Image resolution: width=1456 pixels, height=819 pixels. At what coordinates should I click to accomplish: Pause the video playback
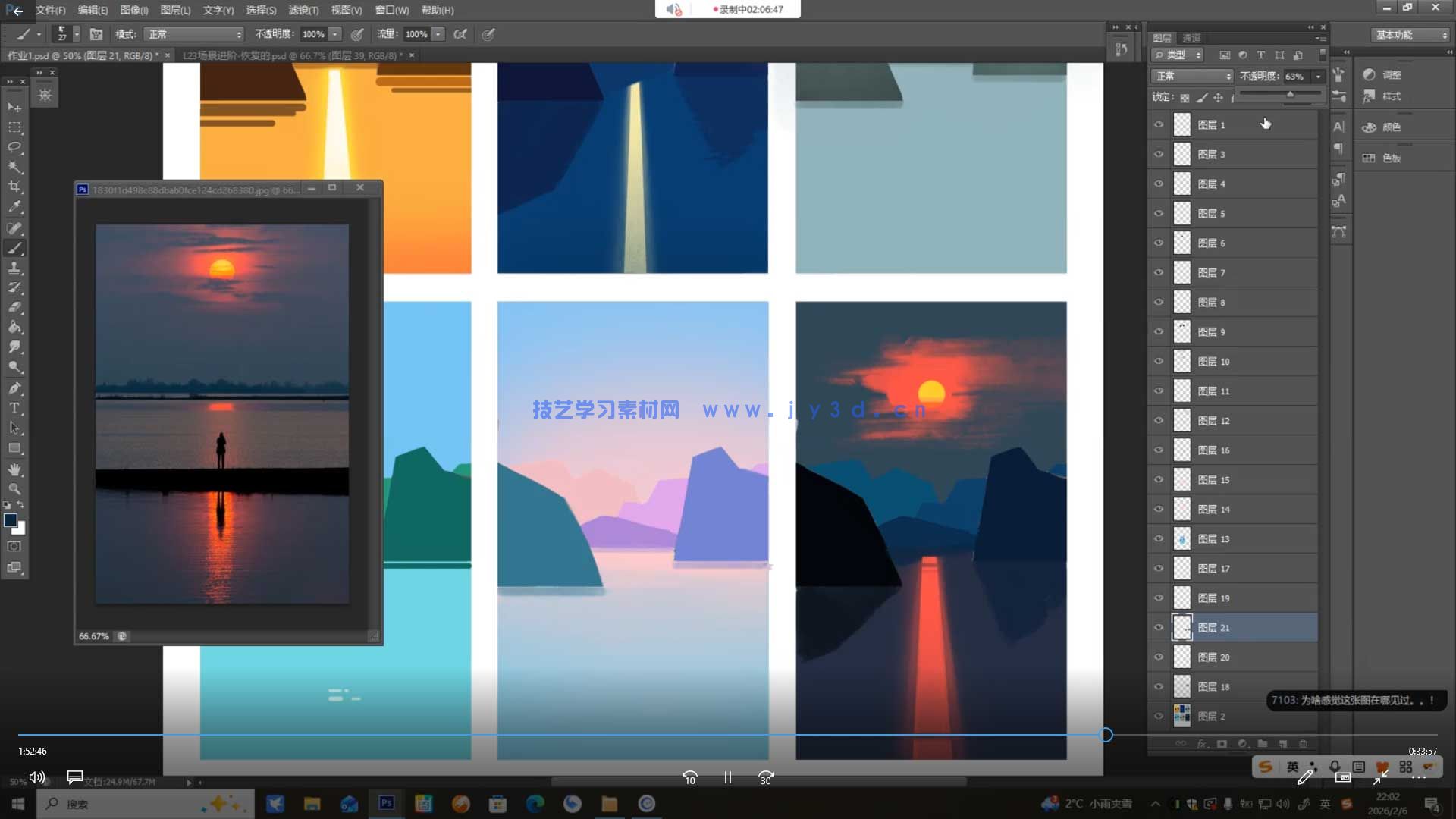point(727,778)
